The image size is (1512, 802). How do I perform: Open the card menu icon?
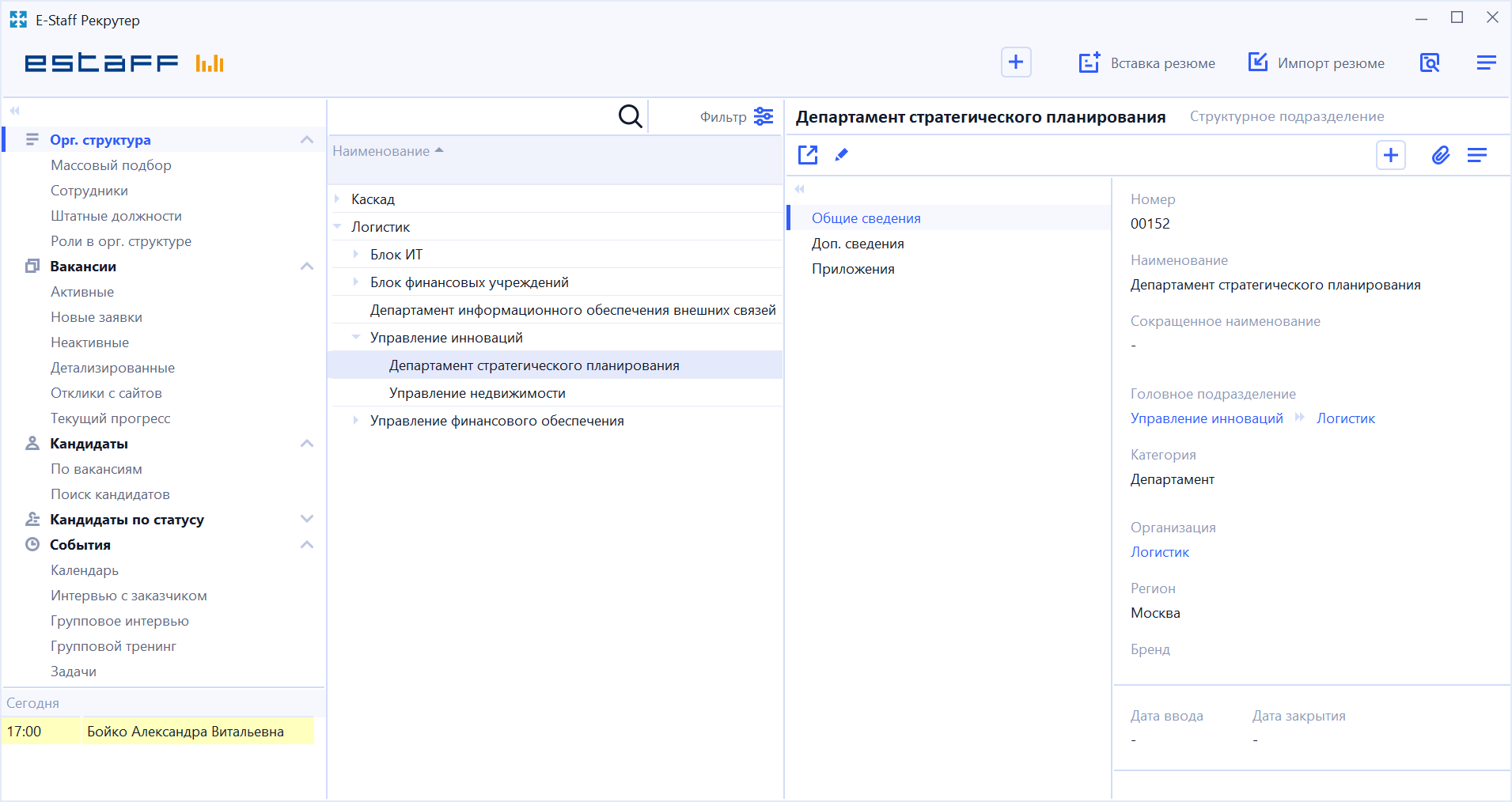1477,155
